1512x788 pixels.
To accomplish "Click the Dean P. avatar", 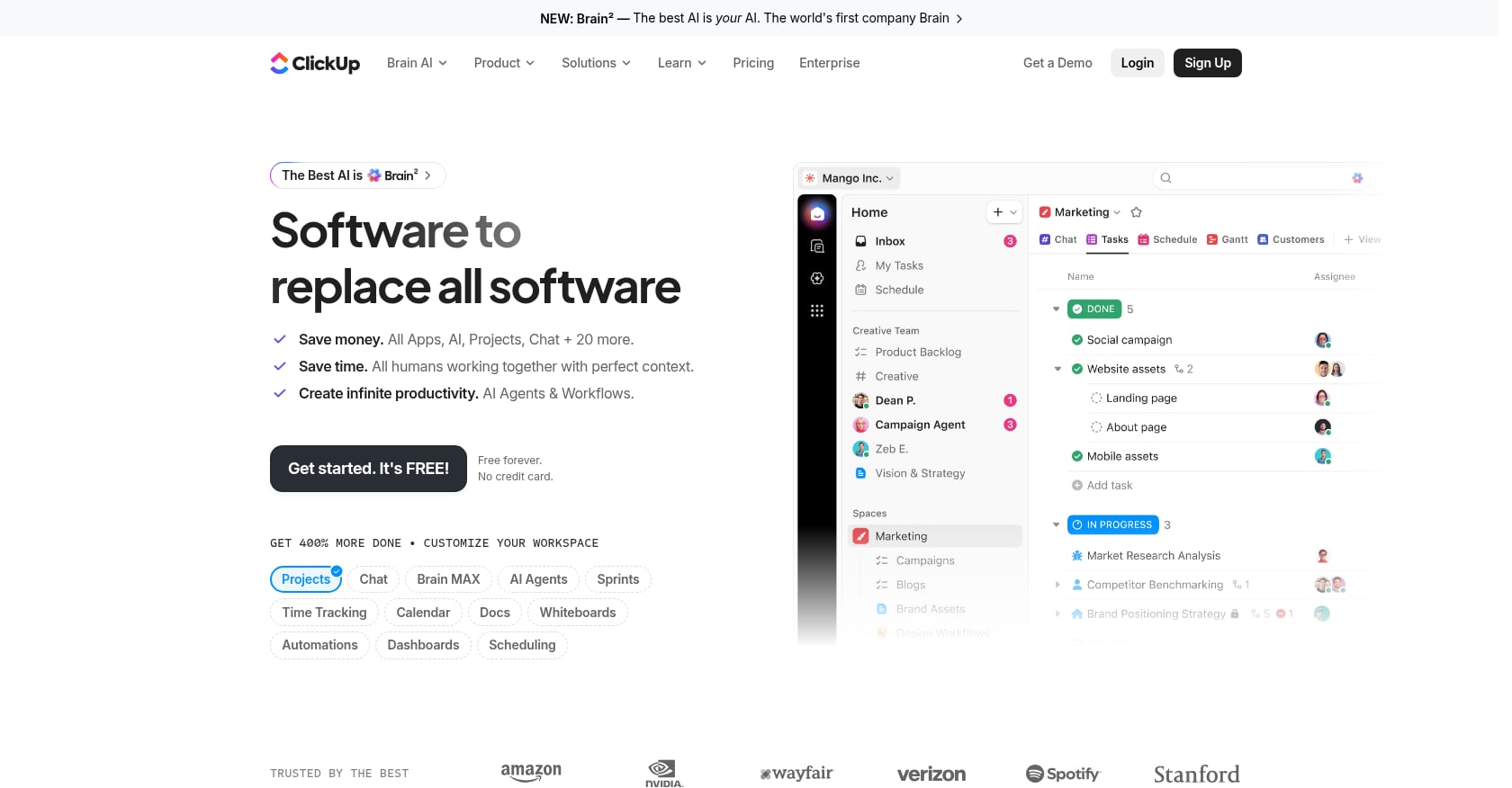I will coord(860,400).
